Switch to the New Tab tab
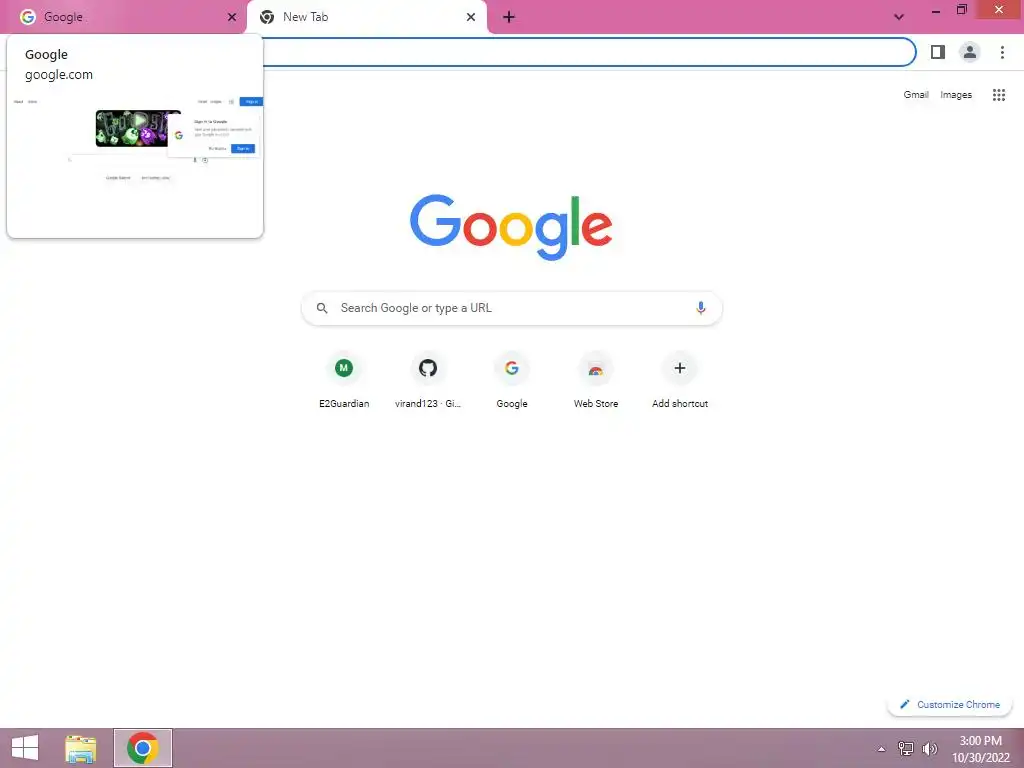 point(366,17)
